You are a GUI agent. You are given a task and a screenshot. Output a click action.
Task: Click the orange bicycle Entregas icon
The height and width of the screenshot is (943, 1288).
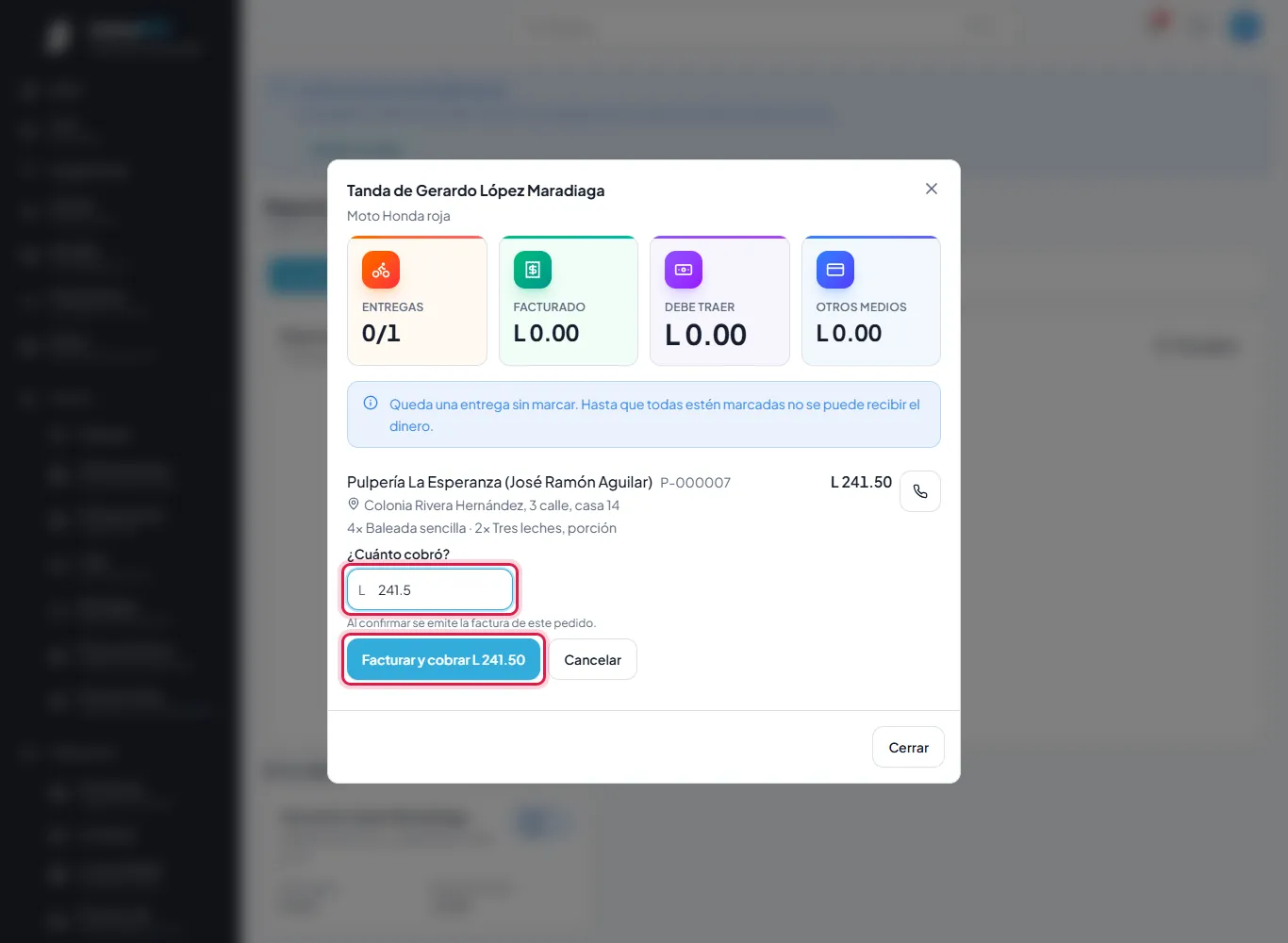click(x=381, y=270)
